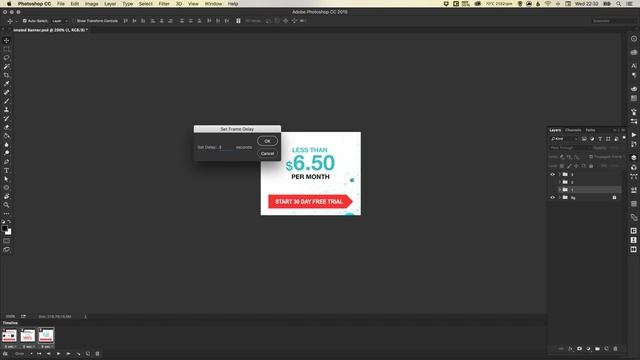Switch to the Paths tab
The height and width of the screenshot is (360, 640).
(x=590, y=130)
